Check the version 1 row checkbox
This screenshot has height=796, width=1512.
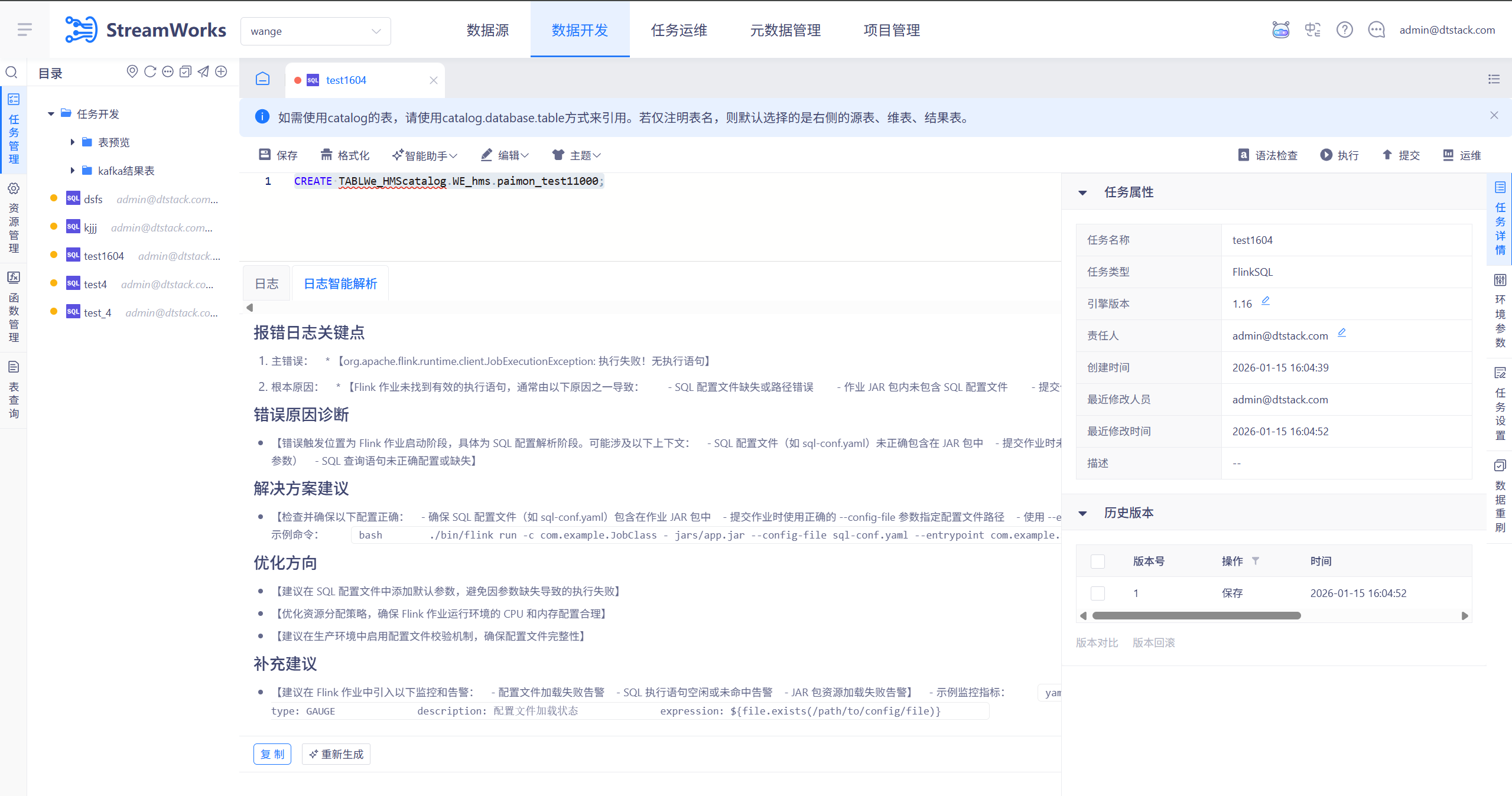[1098, 593]
